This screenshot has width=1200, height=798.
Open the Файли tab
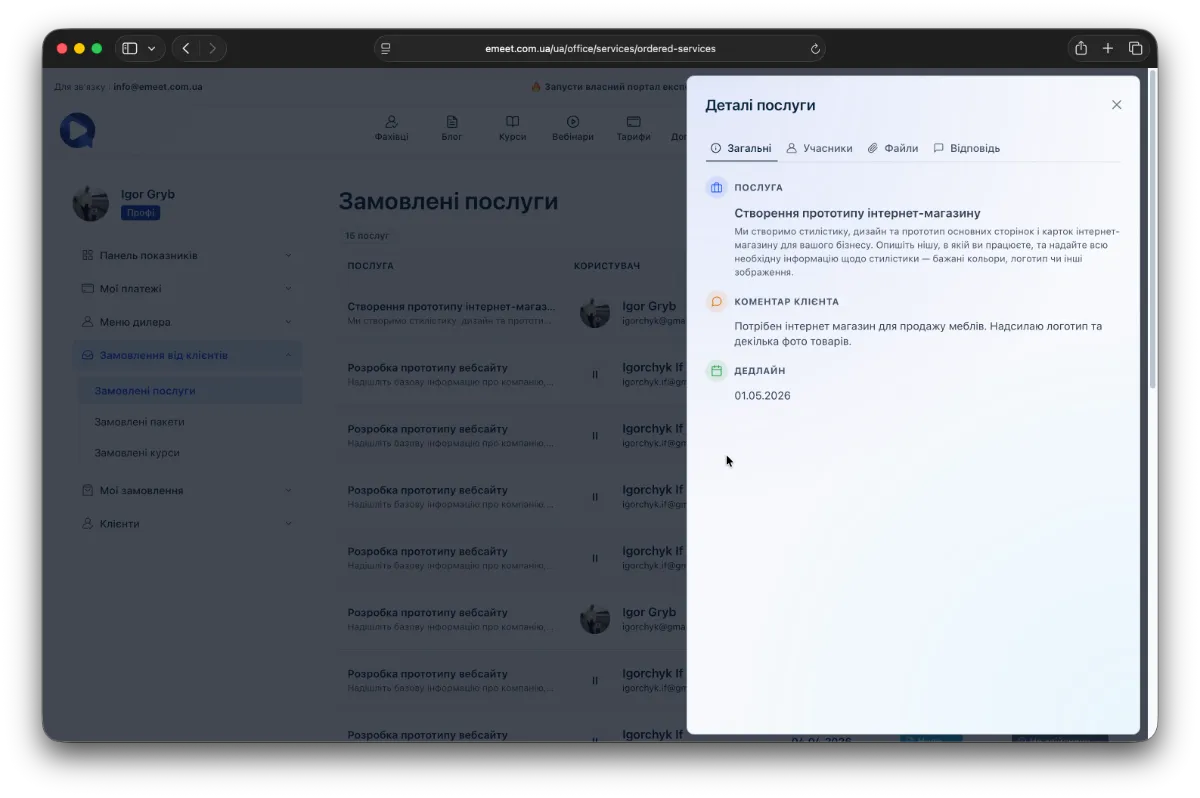coord(892,148)
